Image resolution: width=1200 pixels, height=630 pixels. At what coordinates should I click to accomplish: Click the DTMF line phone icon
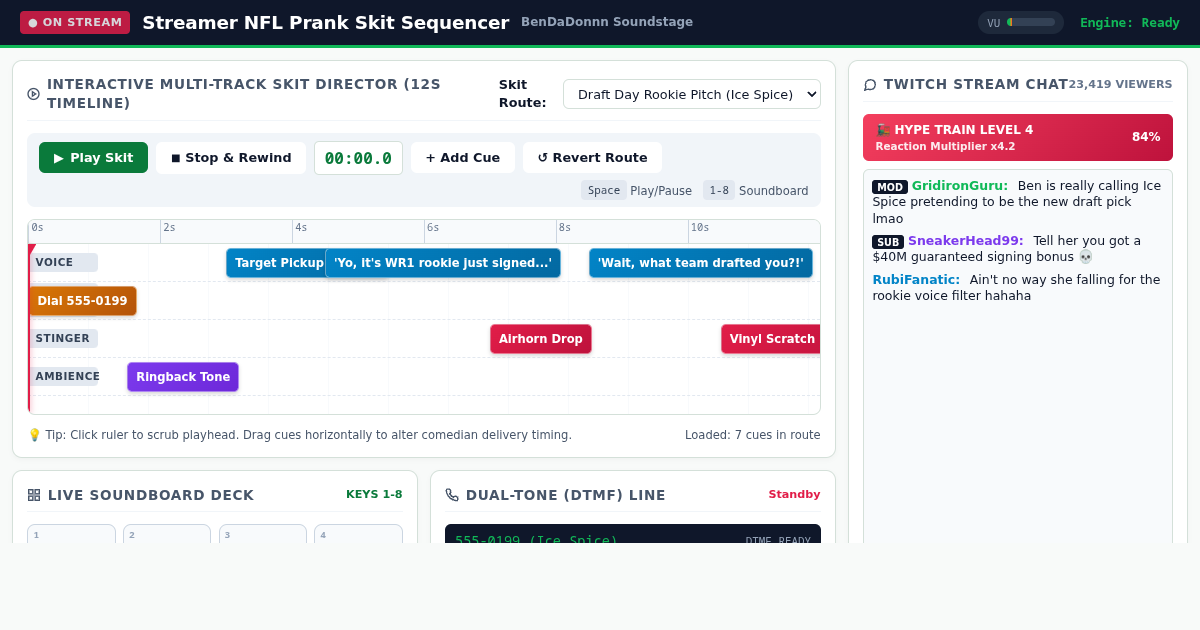pos(452,495)
